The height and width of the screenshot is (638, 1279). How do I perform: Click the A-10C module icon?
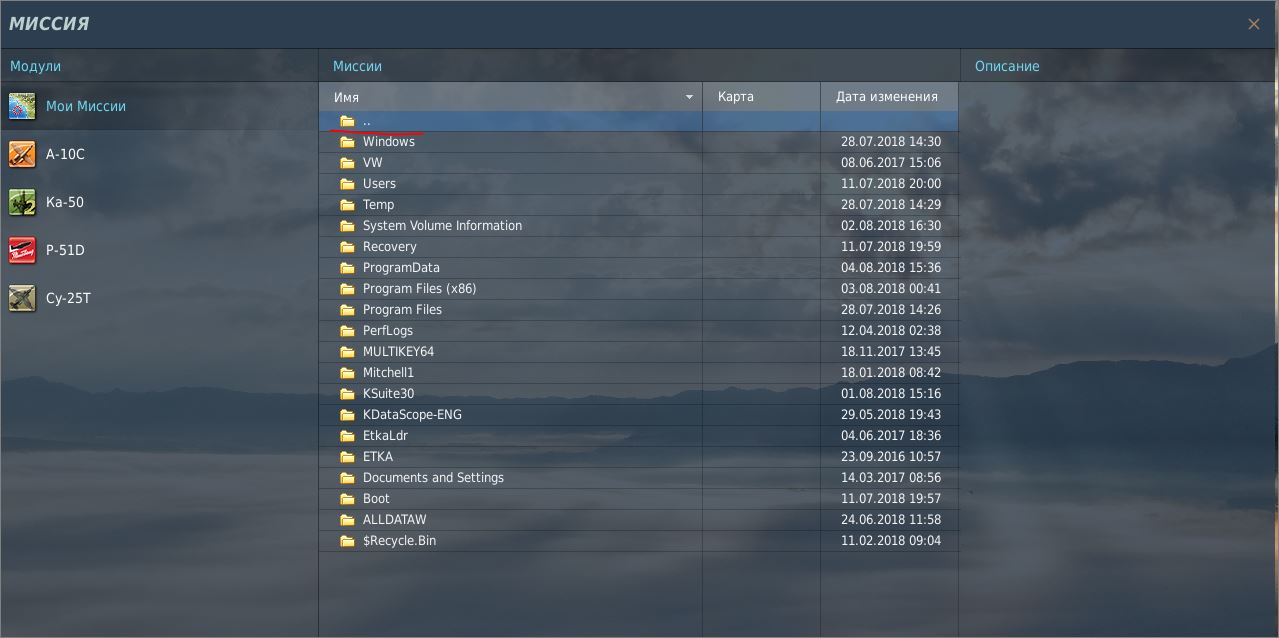[x=22, y=154]
